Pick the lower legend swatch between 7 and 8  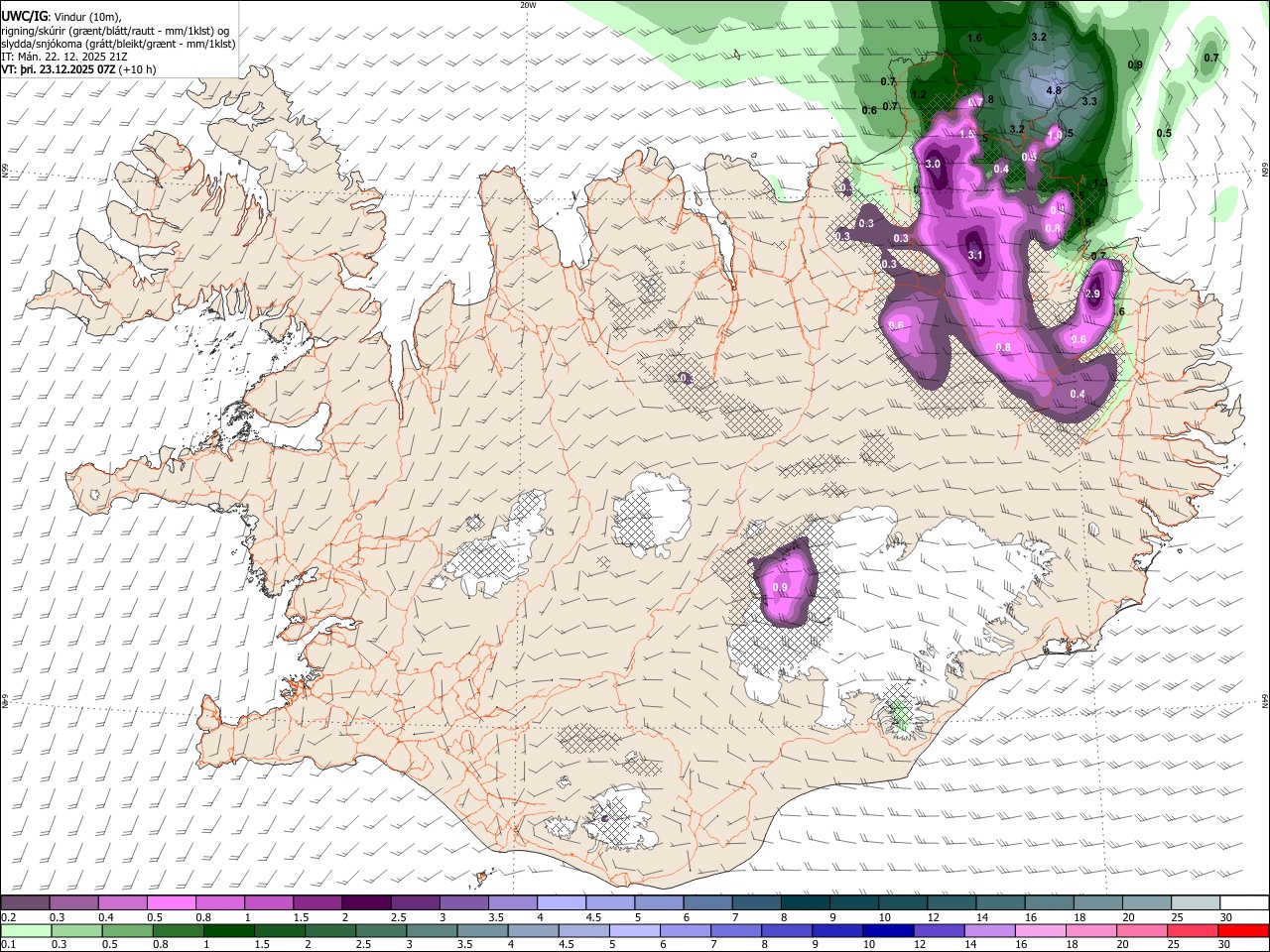click(736, 930)
